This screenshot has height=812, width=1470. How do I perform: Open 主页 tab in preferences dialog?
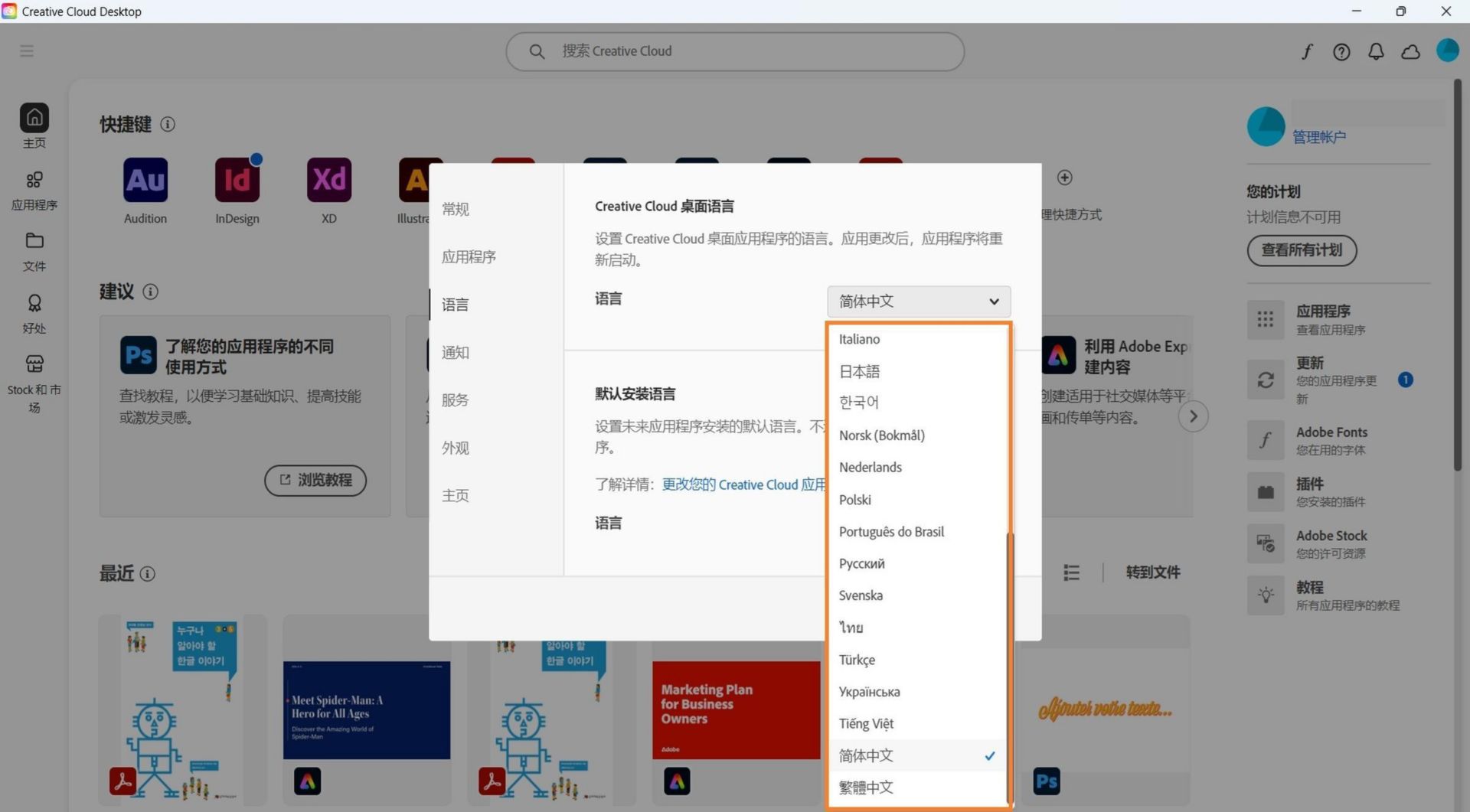[x=456, y=496]
